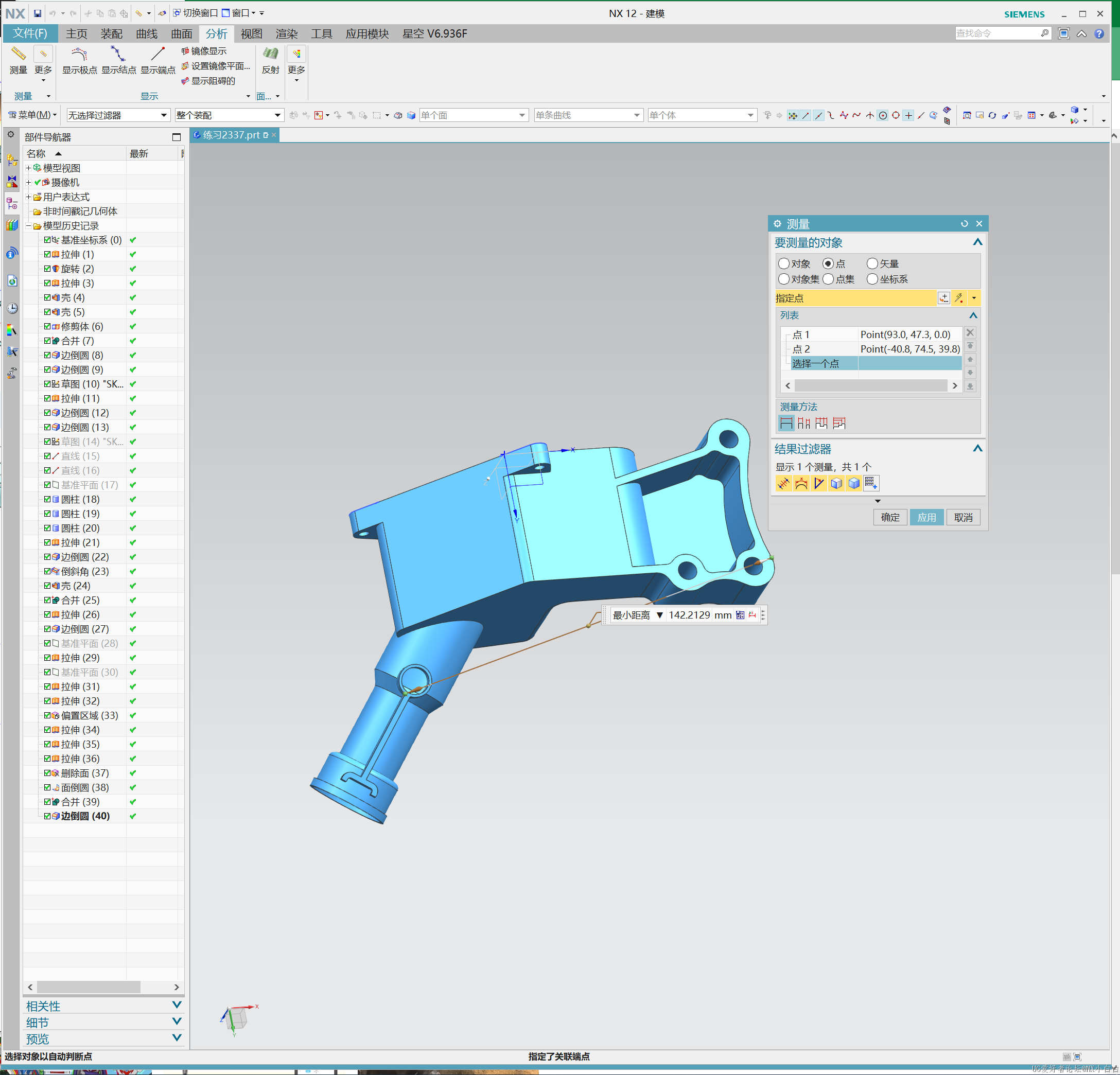The width and height of the screenshot is (1120, 1075).
Task: Expand the 模型视图 tree node
Action: 29,168
